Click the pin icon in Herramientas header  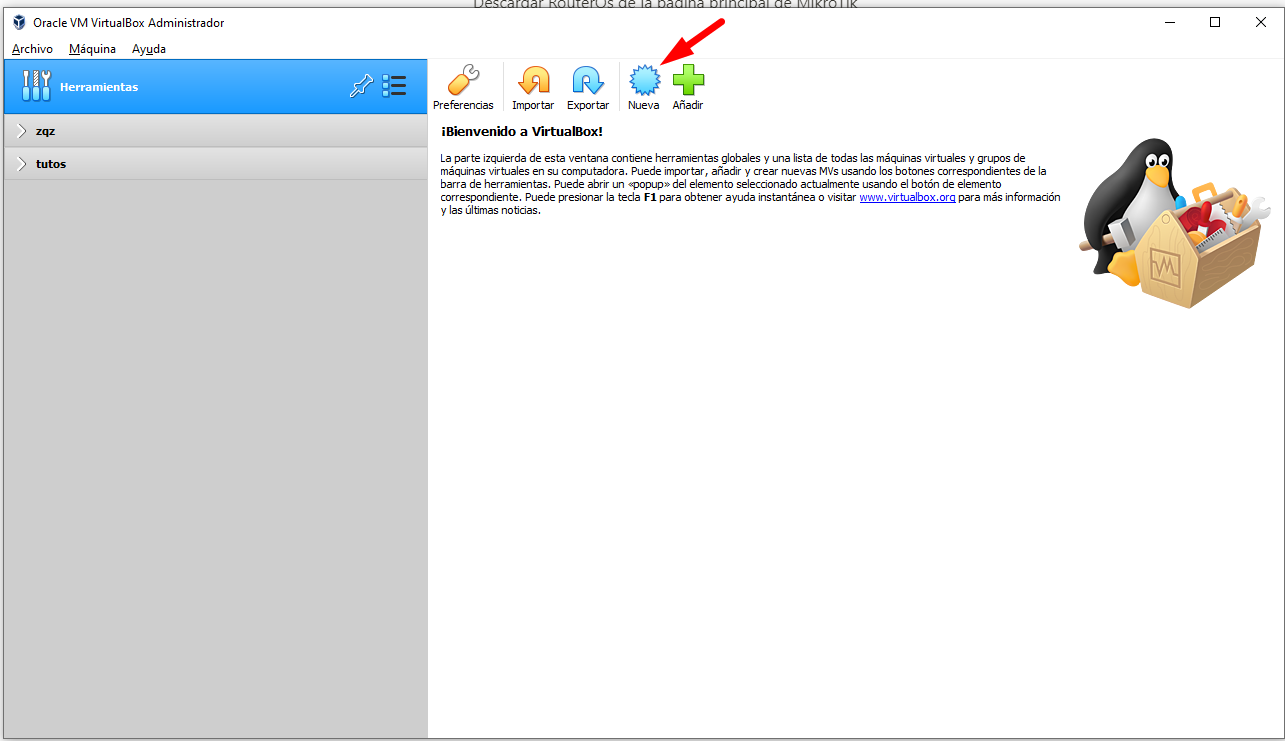pos(361,86)
